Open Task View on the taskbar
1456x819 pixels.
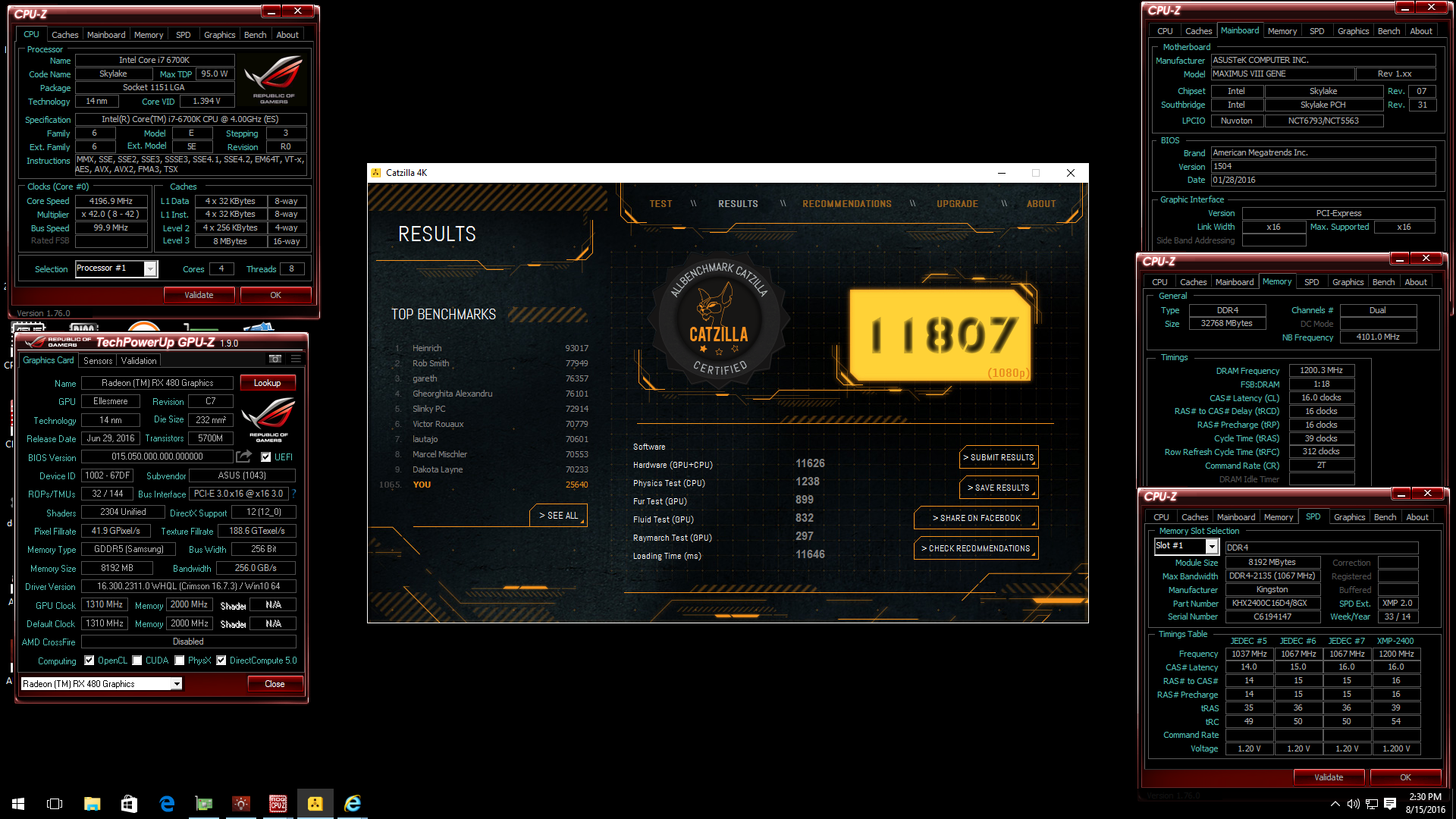click(55, 803)
